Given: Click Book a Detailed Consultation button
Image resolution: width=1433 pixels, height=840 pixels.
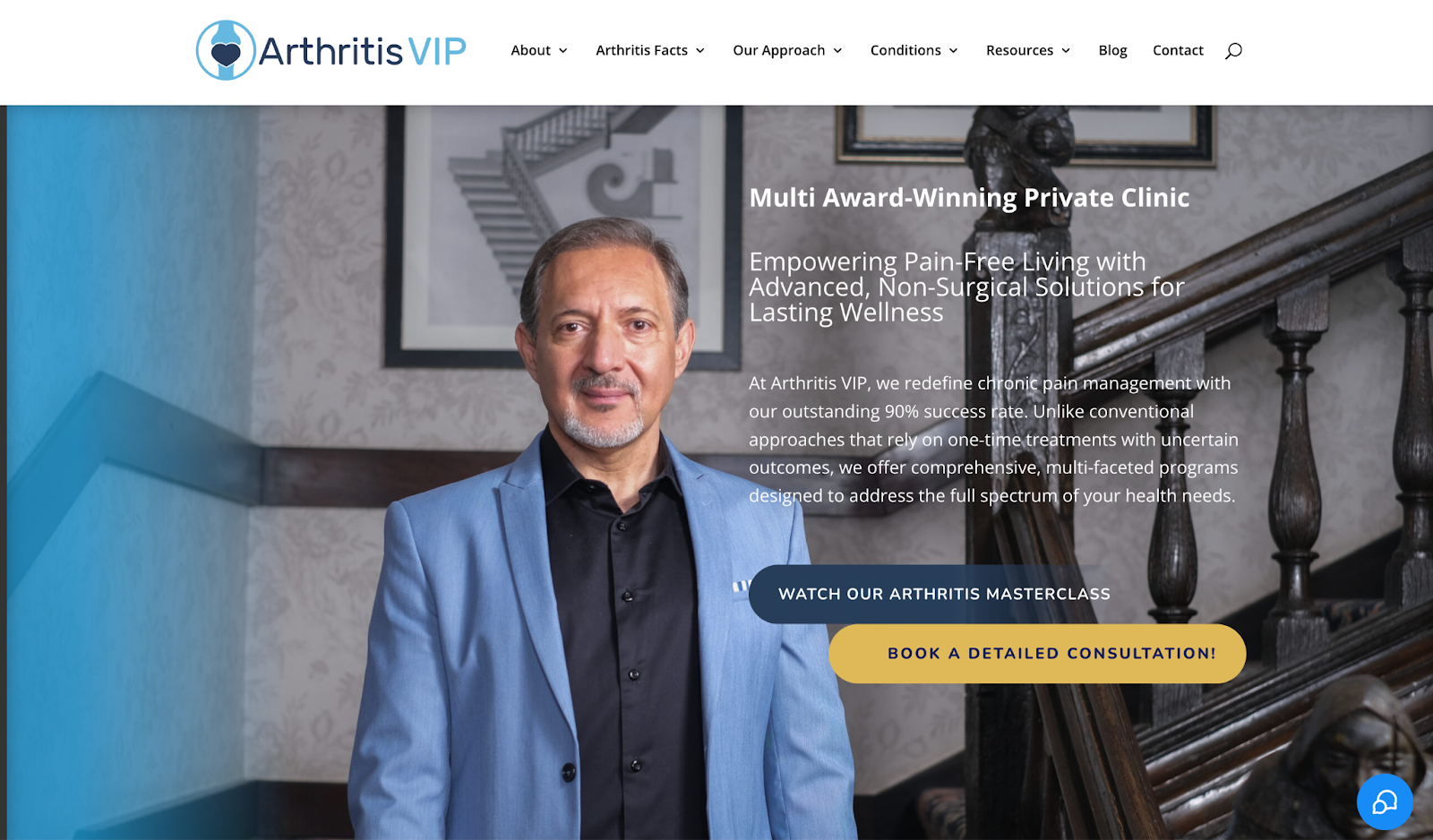Looking at the screenshot, I should pos(1037,654).
